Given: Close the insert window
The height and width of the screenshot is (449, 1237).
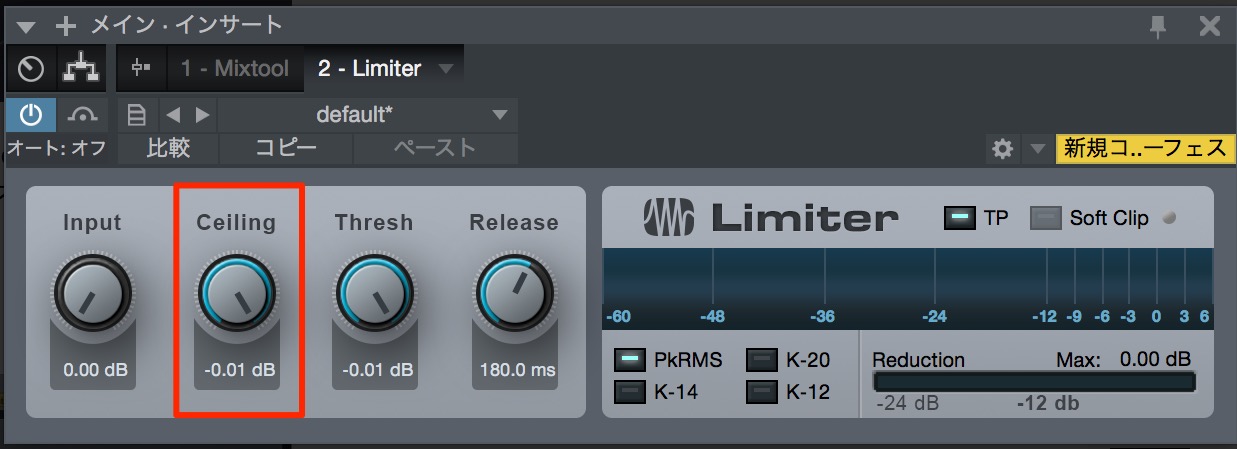Looking at the screenshot, I should pos(1209,26).
